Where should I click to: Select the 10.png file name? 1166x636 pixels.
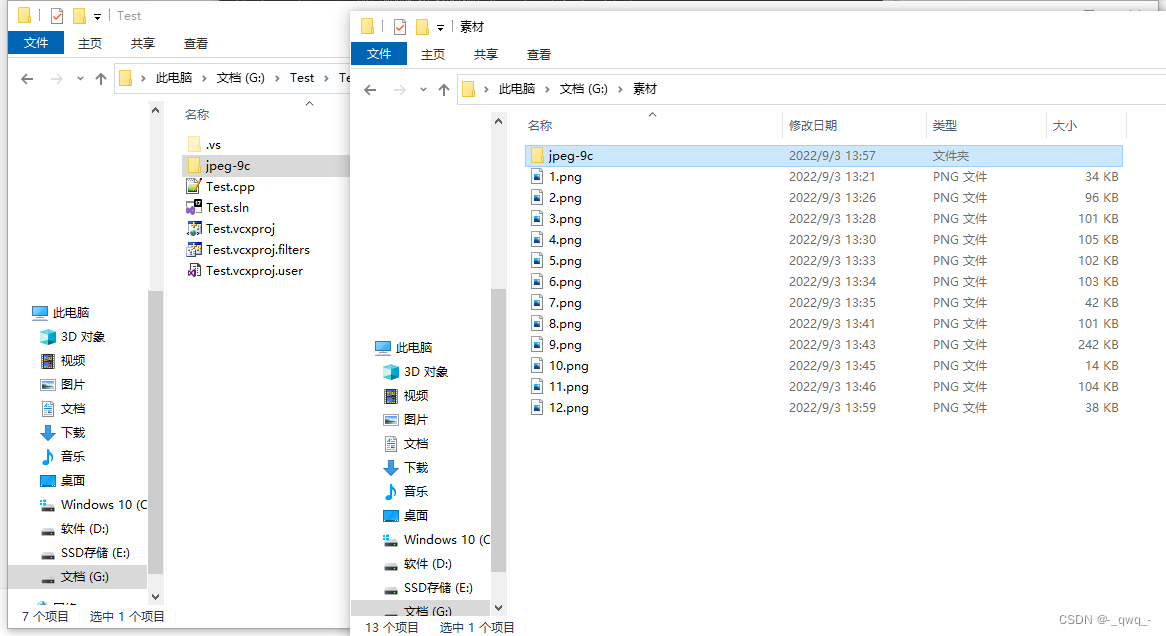tap(569, 366)
